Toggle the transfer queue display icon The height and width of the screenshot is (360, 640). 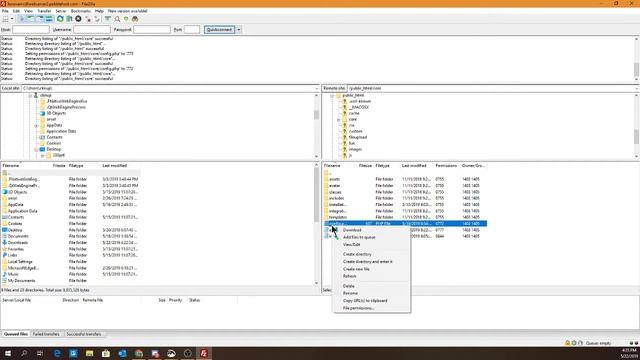49,19
